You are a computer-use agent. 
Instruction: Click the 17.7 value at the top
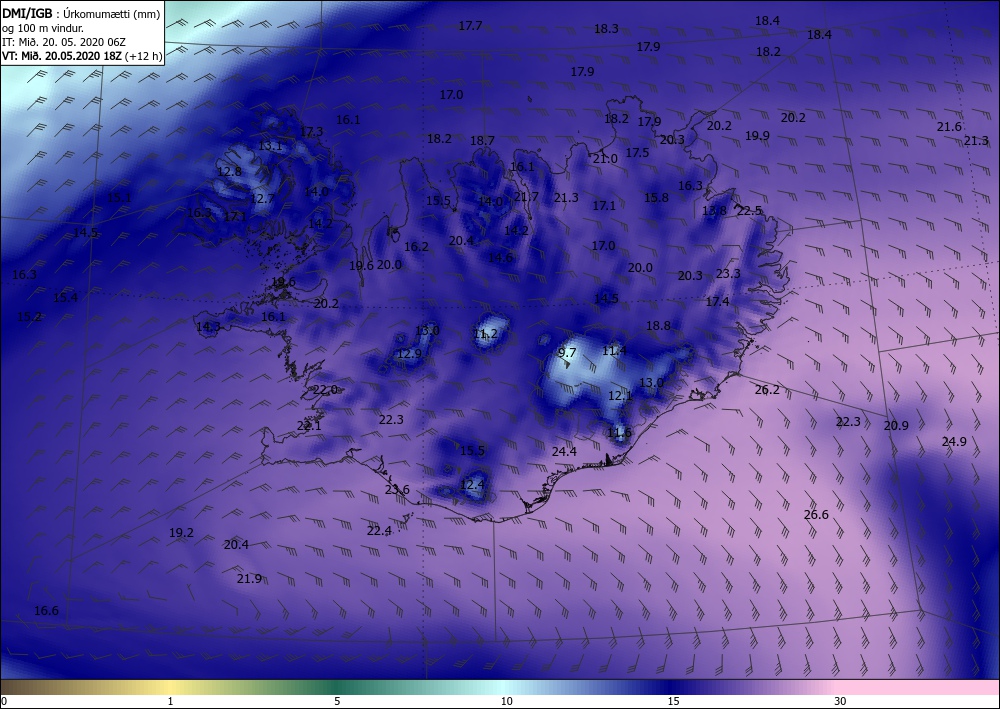[x=470, y=26]
